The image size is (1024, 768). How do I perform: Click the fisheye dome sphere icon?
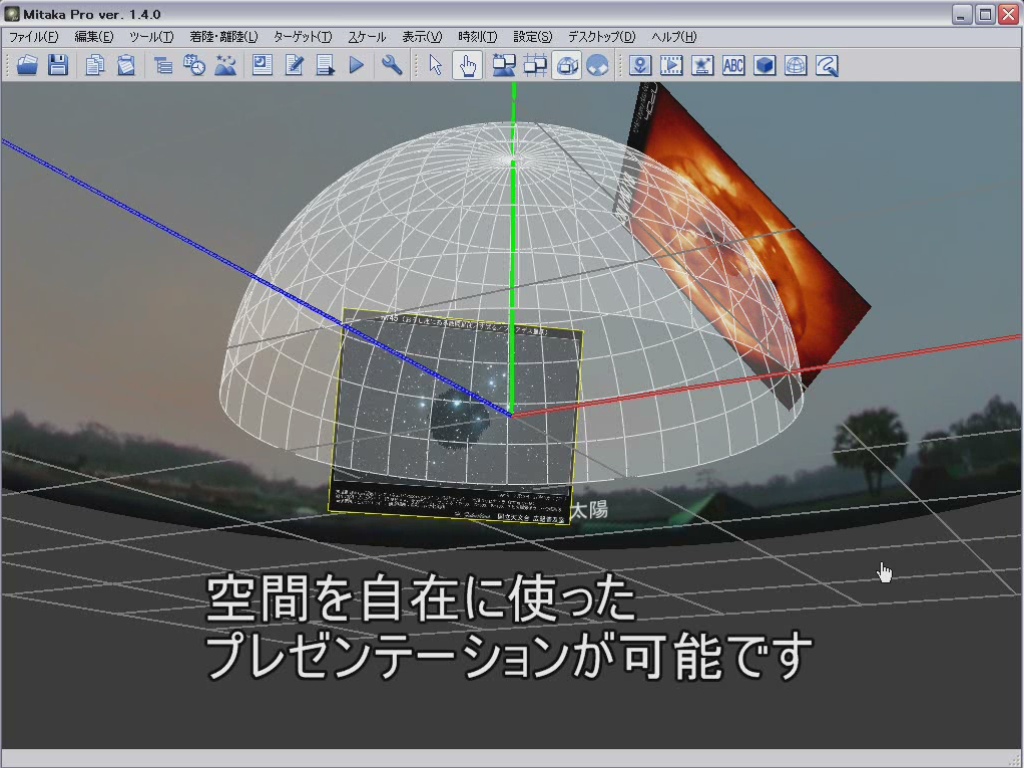coord(598,65)
